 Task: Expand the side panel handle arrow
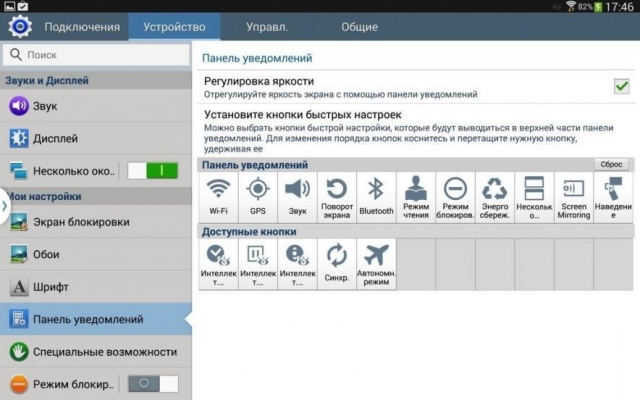click(x=5, y=205)
